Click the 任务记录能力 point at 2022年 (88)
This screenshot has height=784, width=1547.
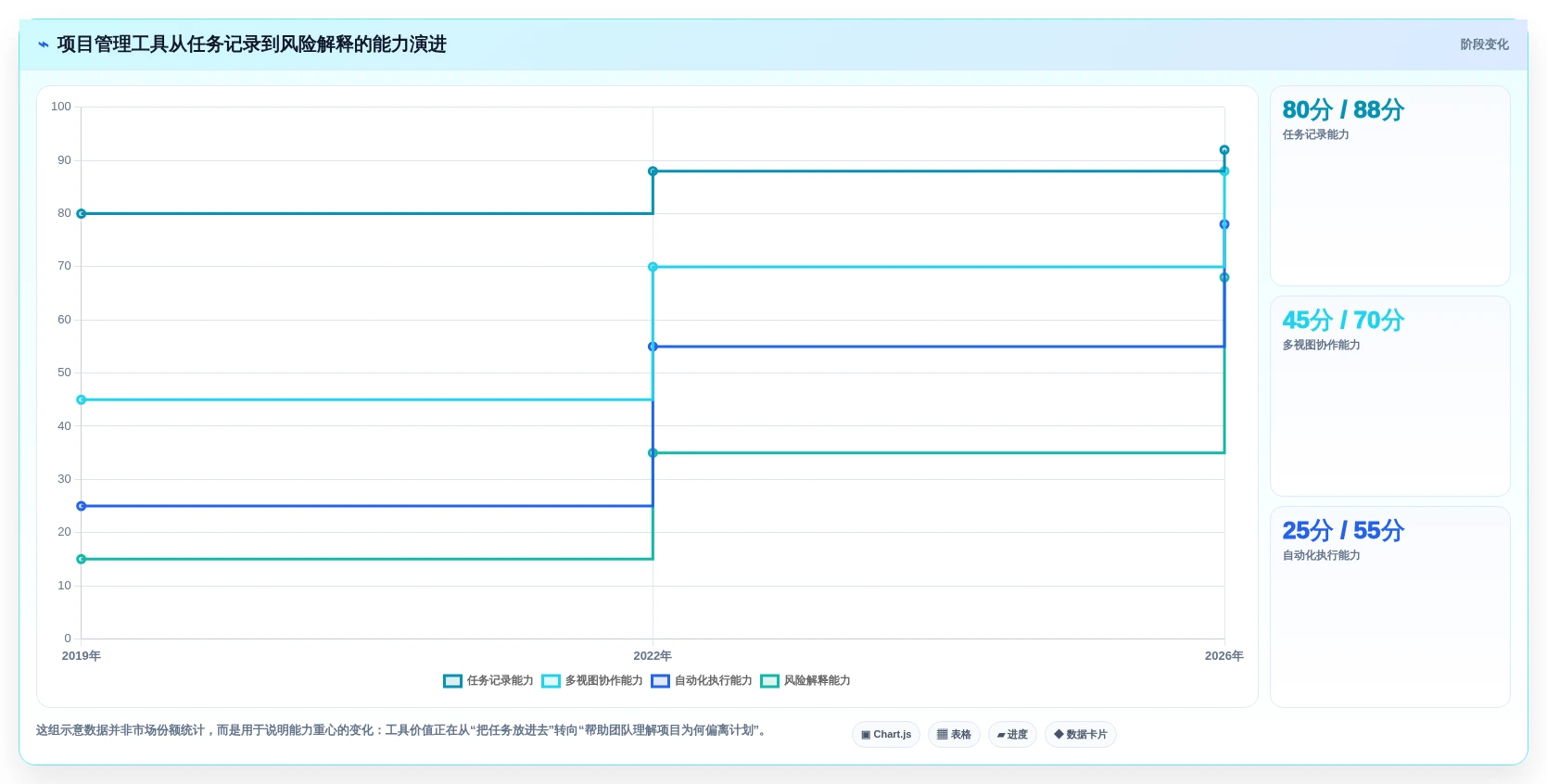653,171
